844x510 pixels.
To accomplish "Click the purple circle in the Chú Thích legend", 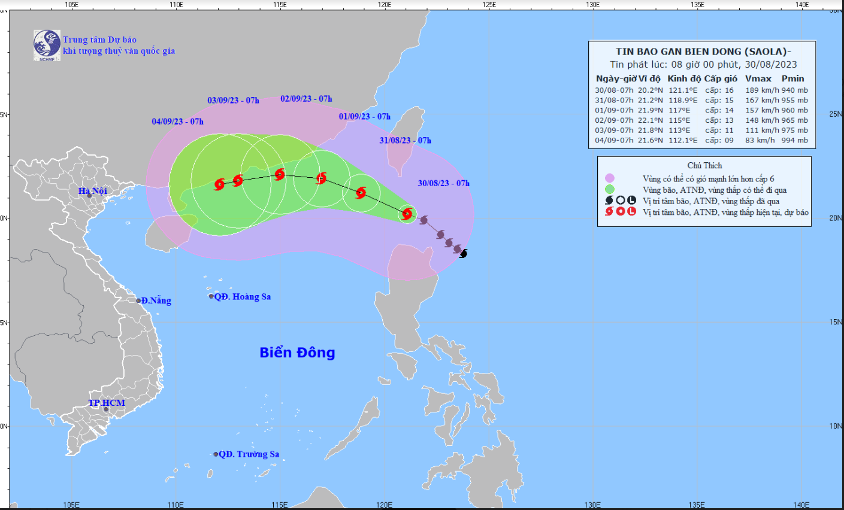I will click(x=611, y=176).
